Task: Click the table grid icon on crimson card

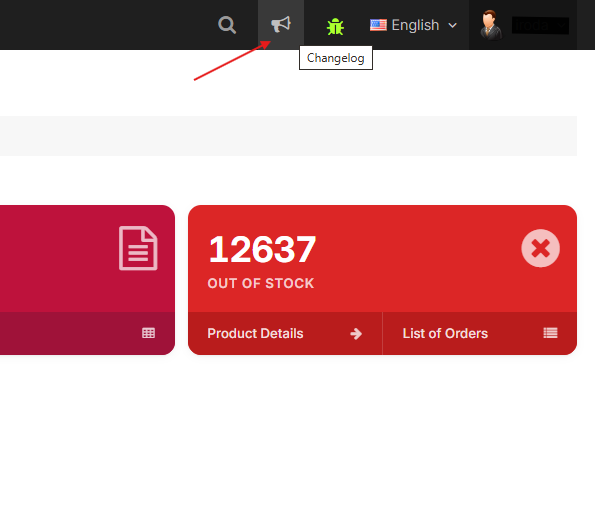Action: pyautogui.click(x=148, y=333)
